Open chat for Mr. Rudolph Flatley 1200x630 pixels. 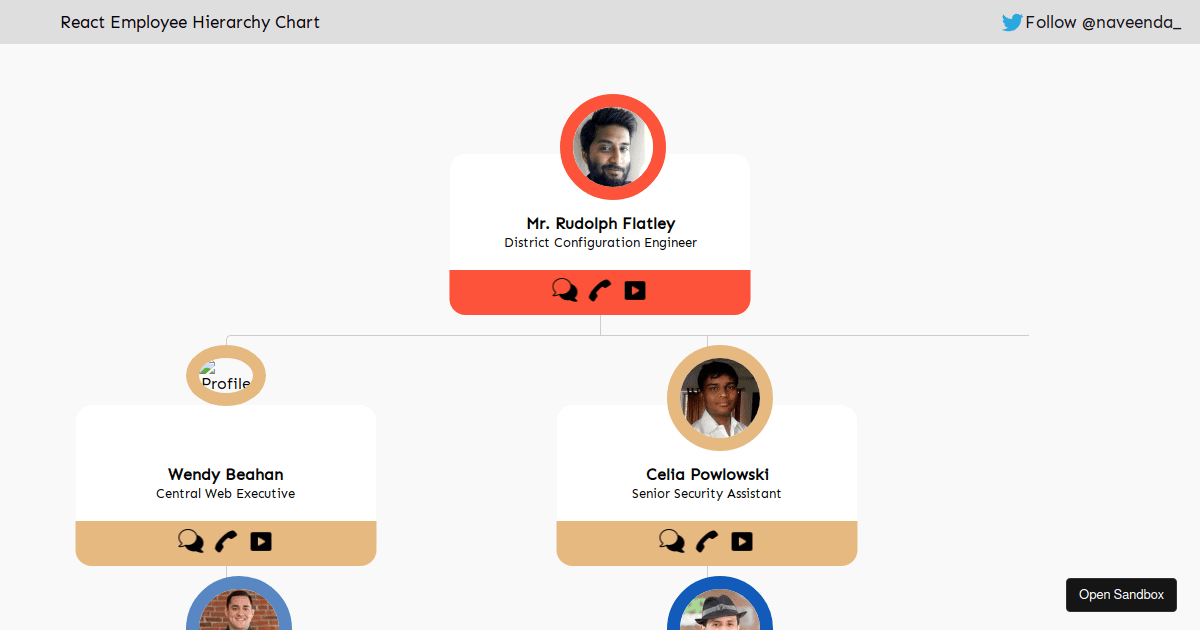tap(566, 290)
